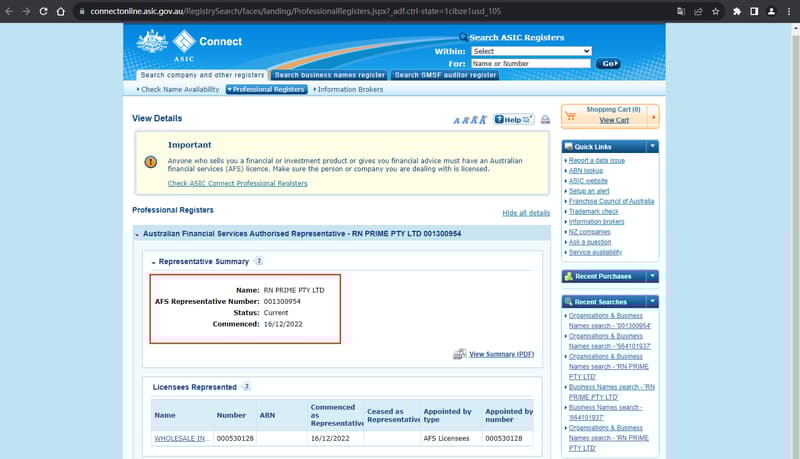This screenshot has height=459, width=800.
Task: Click help icon beside Licensees Represented
Action: 246,387
